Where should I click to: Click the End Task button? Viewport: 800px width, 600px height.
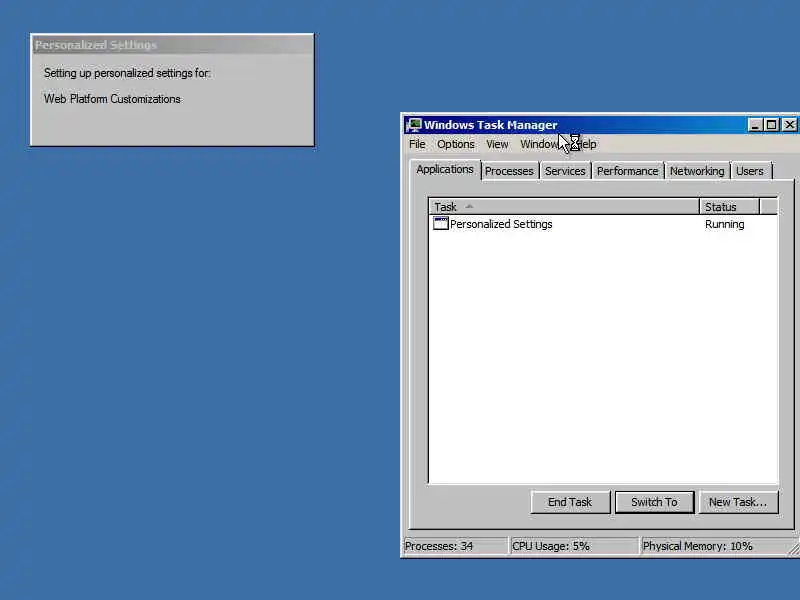570,502
